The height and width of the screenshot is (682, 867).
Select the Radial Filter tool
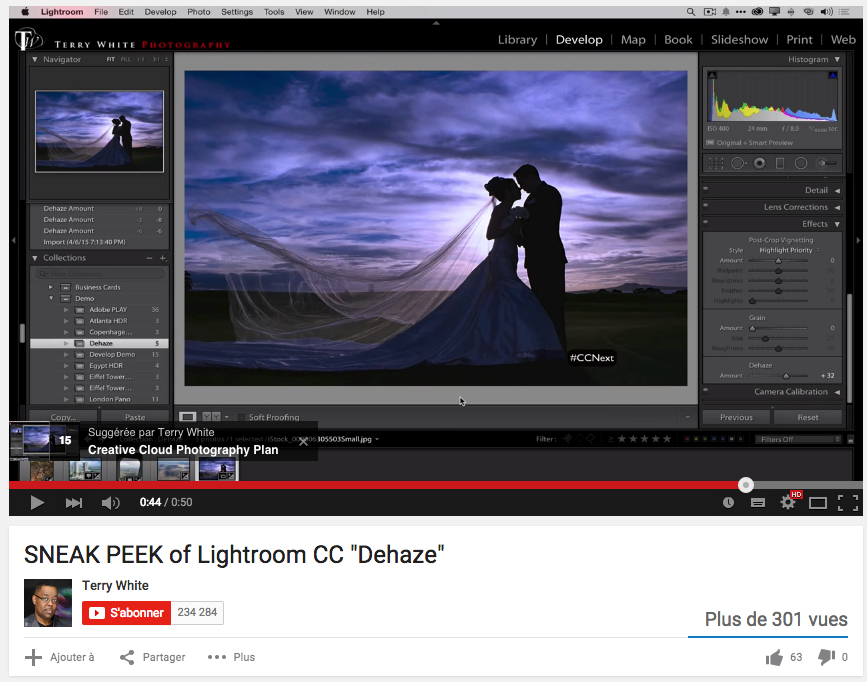[801, 163]
